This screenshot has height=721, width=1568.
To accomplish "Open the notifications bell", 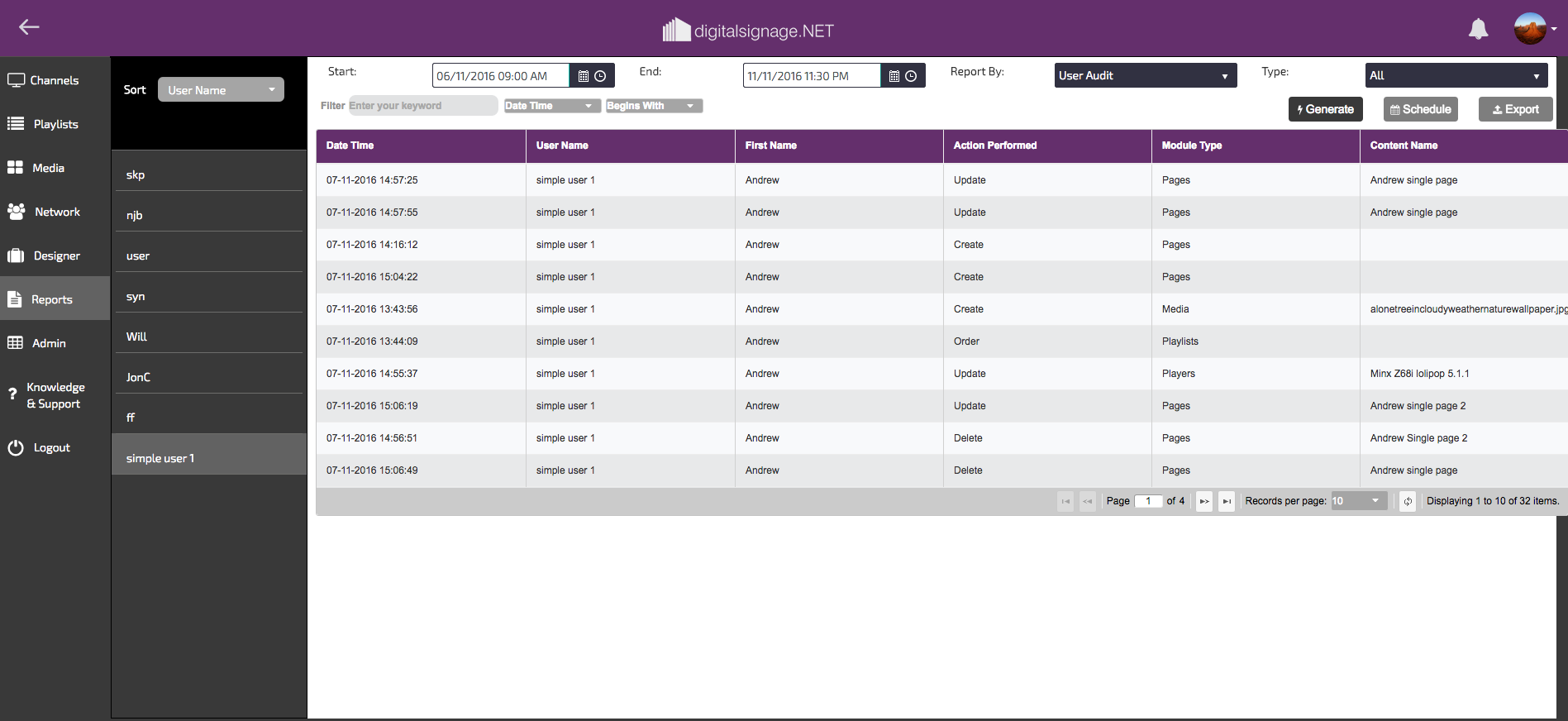I will (x=1478, y=29).
